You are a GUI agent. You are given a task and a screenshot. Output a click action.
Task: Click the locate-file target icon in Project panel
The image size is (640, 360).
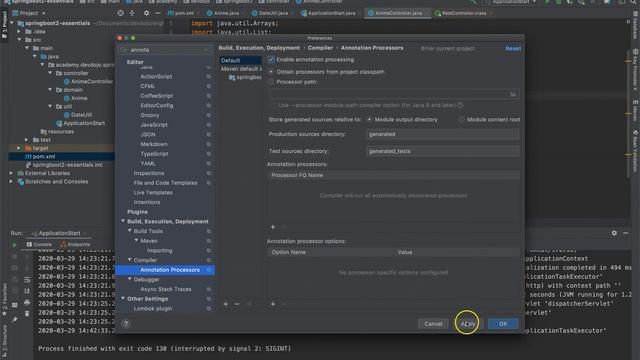[x=120, y=13]
